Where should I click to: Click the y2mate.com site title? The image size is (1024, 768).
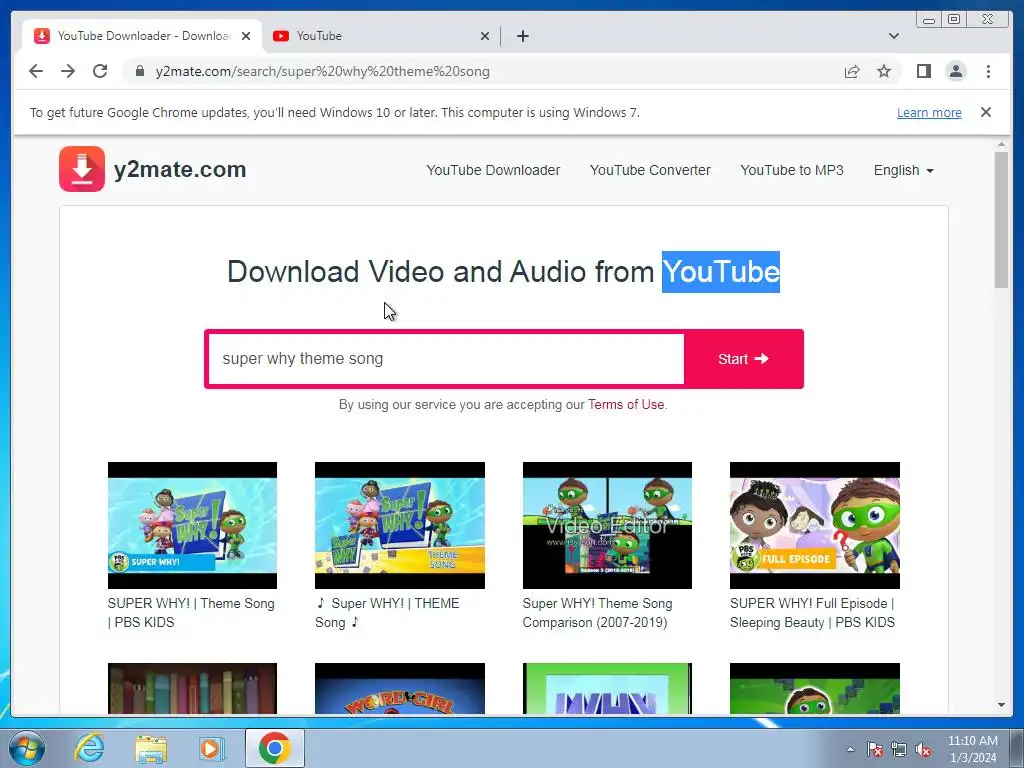click(x=180, y=169)
